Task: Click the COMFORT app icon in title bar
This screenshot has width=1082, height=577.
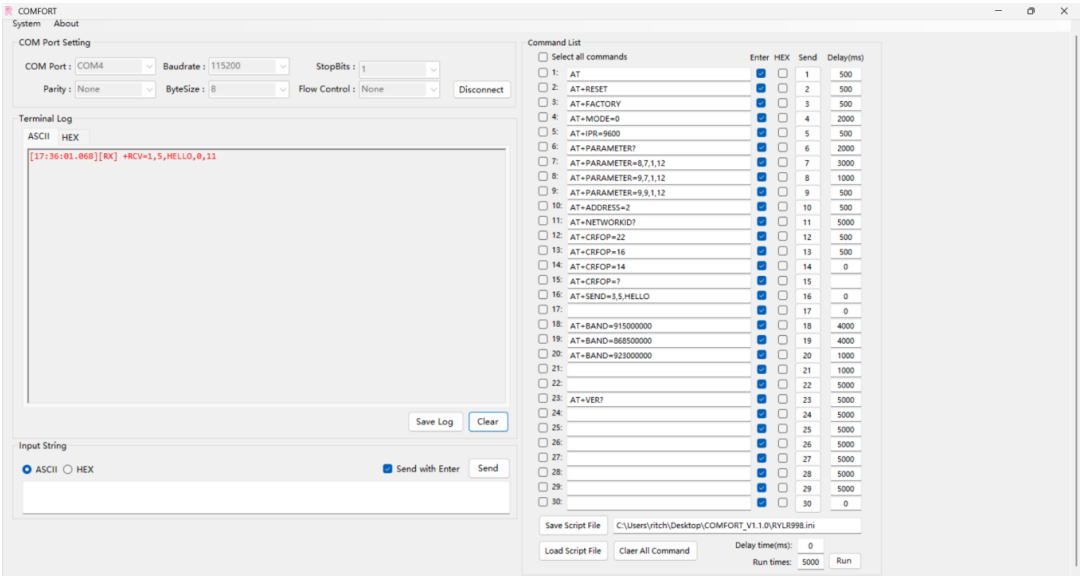Action: tap(9, 11)
